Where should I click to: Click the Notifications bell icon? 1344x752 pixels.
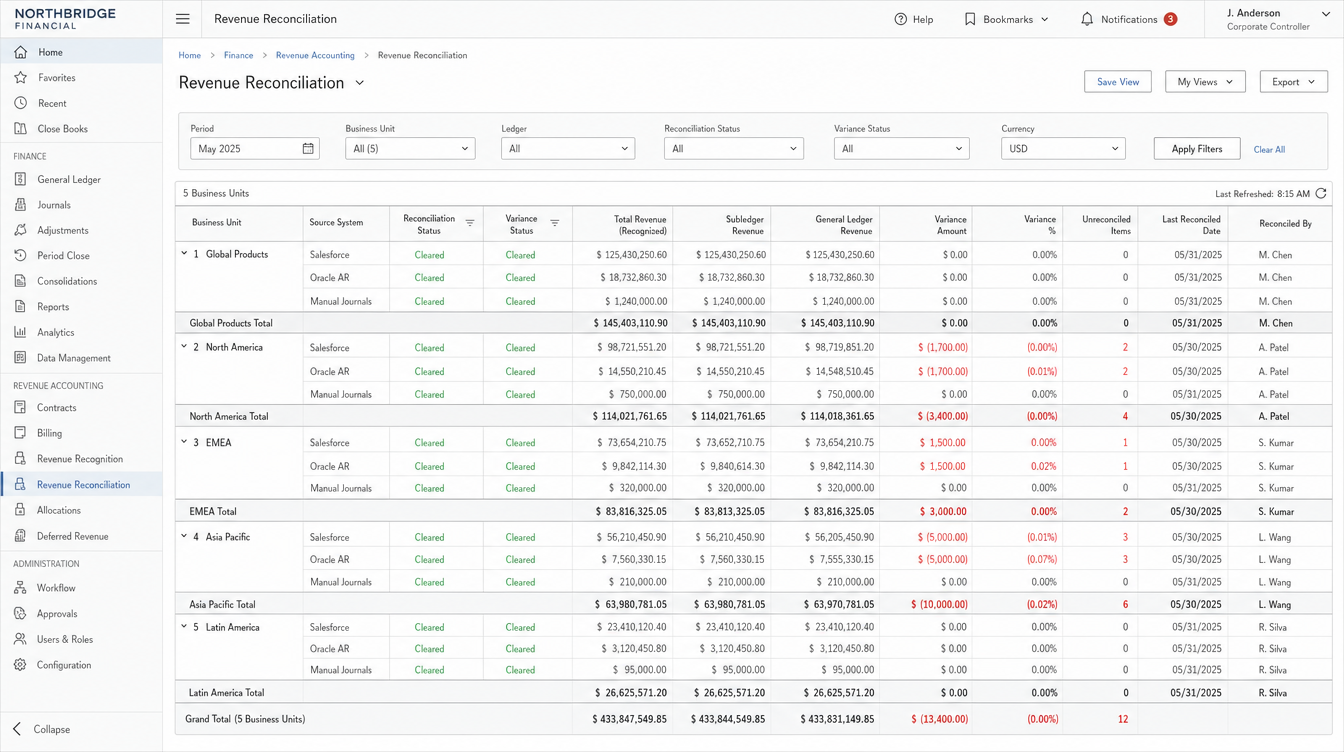1087,19
